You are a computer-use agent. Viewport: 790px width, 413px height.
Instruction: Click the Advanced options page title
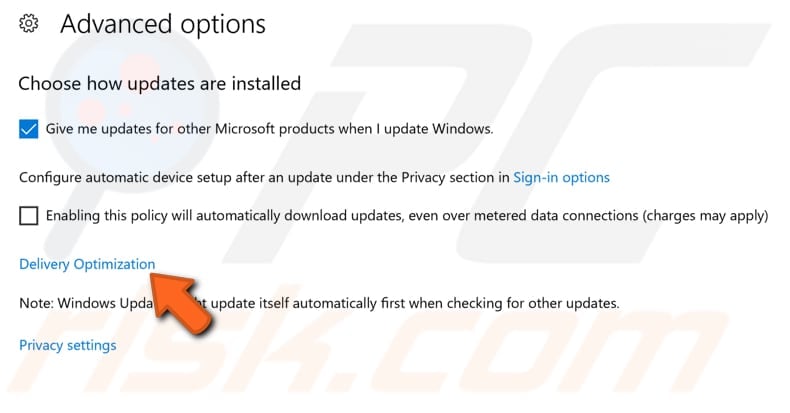[163, 24]
